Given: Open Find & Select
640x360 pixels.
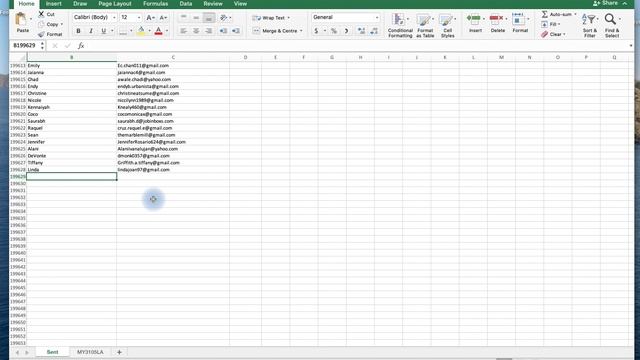Looking at the screenshot, I should pos(612,25).
